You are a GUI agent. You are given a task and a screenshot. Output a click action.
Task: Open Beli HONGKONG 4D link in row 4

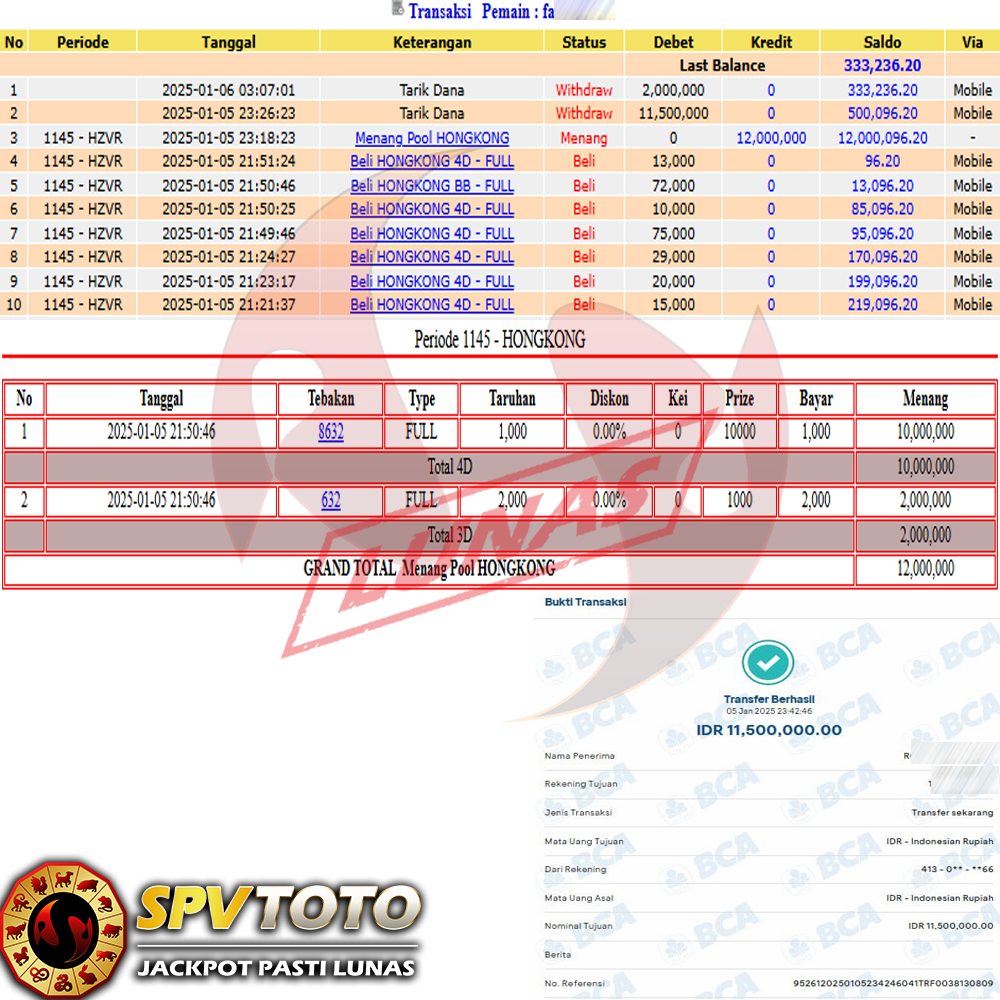pos(432,161)
